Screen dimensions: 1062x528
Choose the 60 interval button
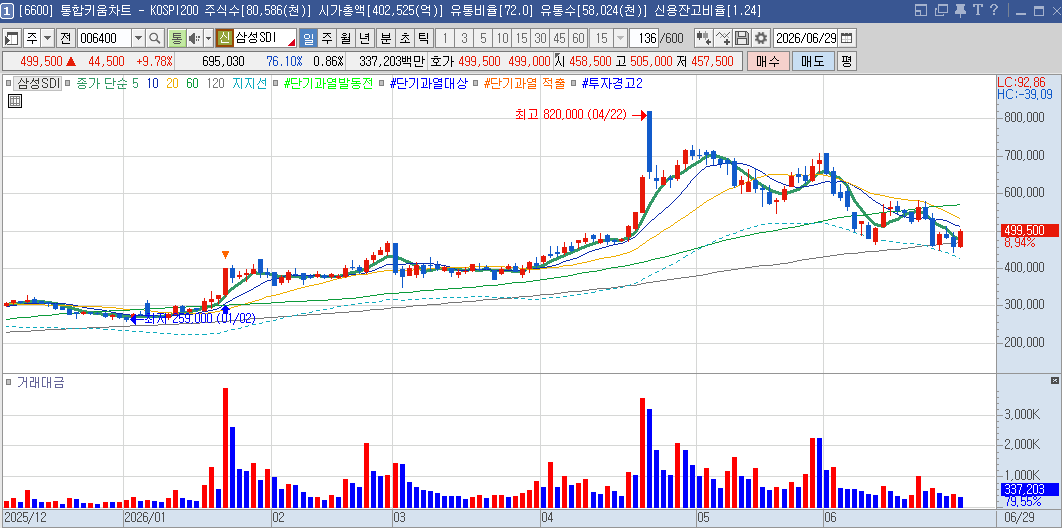click(578, 38)
